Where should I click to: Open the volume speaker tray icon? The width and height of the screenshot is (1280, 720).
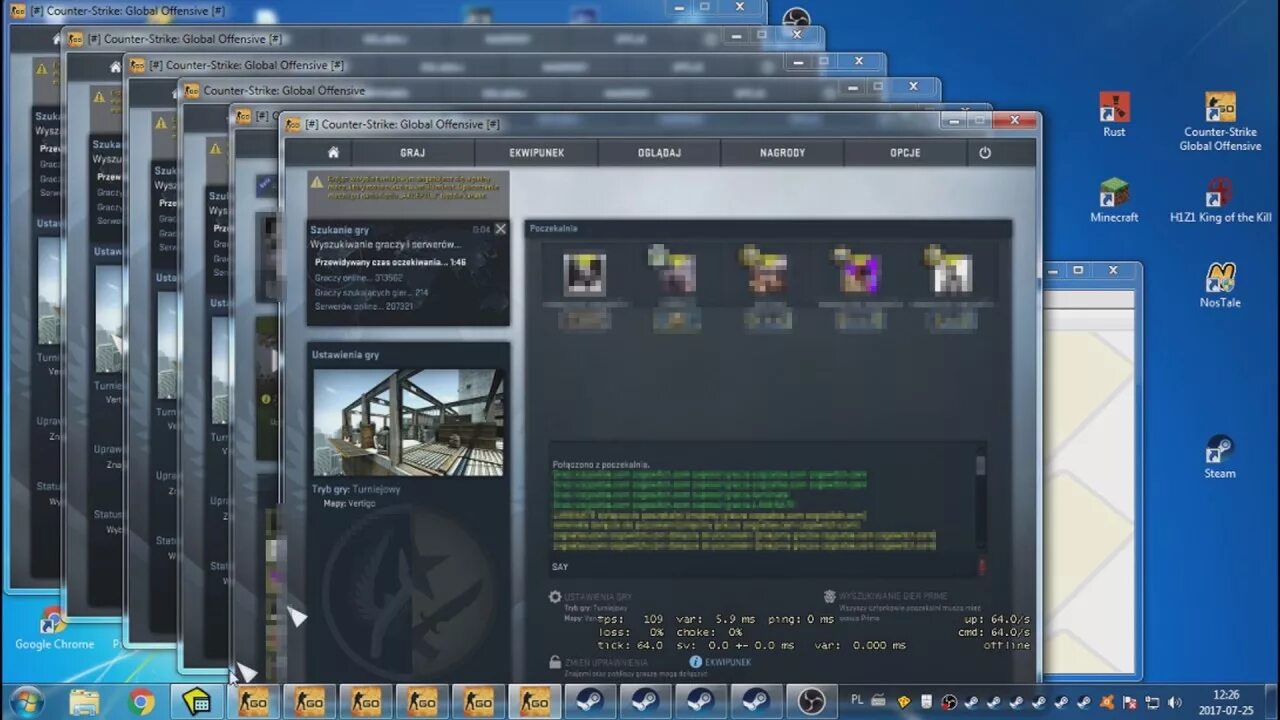coord(1174,702)
